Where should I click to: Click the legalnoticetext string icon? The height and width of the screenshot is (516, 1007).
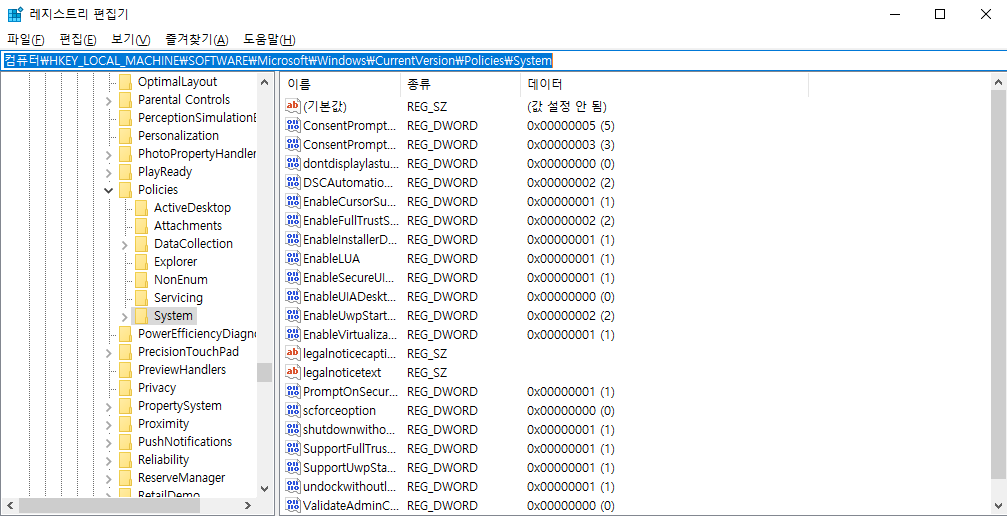click(293, 373)
